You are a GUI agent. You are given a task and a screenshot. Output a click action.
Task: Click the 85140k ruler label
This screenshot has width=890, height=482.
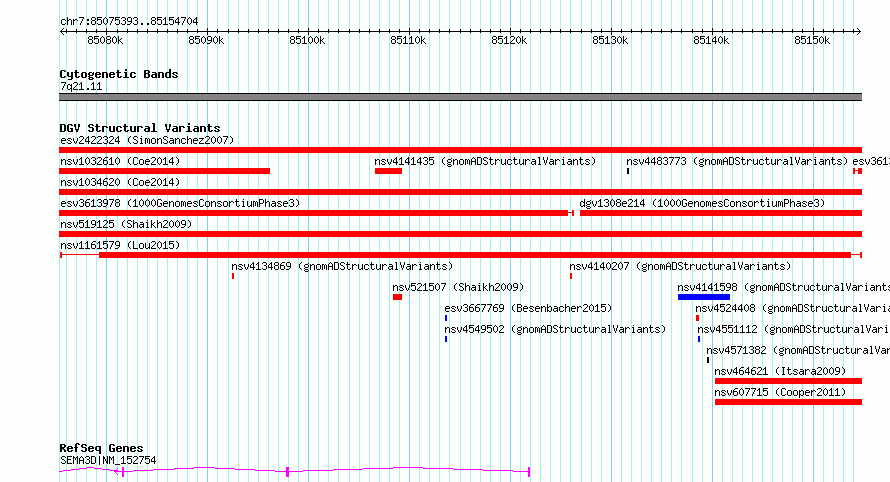click(x=711, y=40)
